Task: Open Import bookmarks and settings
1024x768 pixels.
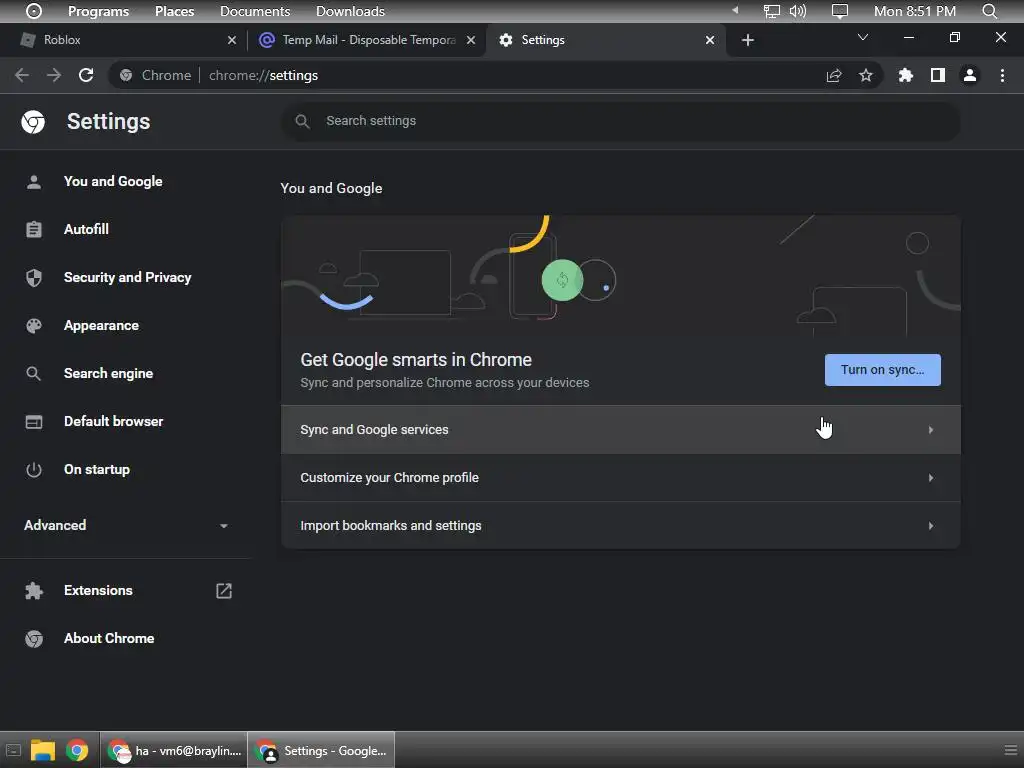Action: pos(620,526)
